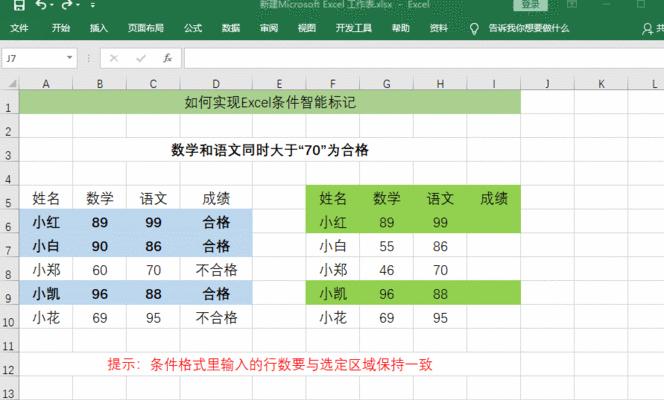Click the 小凯 cell in the green table
The image size is (664, 400).
pyautogui.click(x=333, y=294)
